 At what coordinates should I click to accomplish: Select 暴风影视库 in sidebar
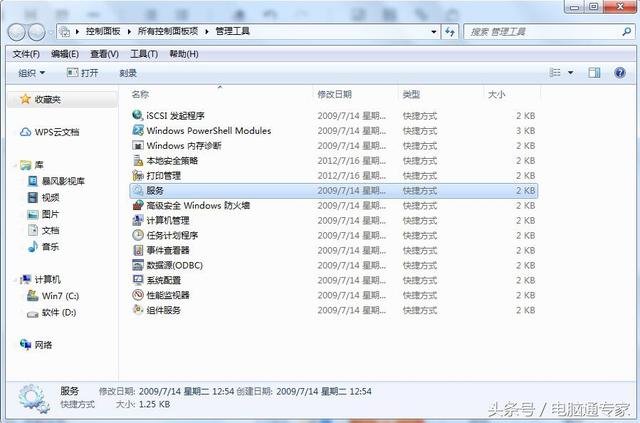pyautogui.click(x=56, y=181)
